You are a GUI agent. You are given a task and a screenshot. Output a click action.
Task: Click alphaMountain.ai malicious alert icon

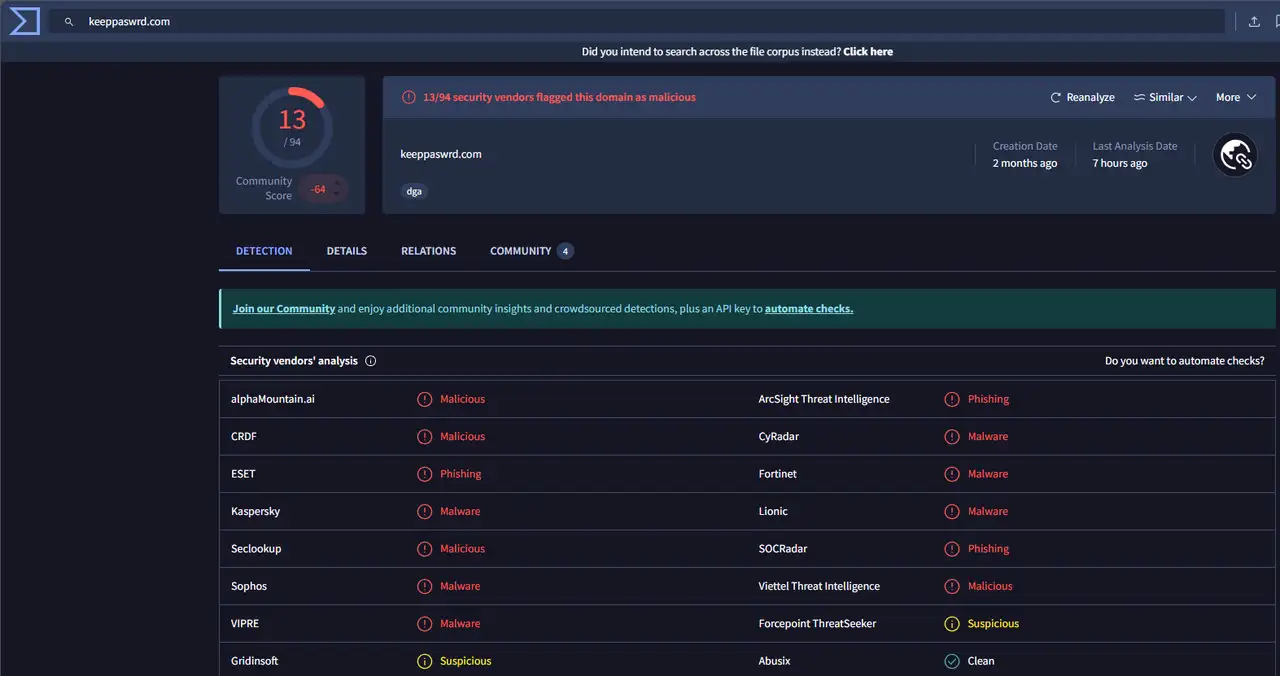click(x=425, y=399)
